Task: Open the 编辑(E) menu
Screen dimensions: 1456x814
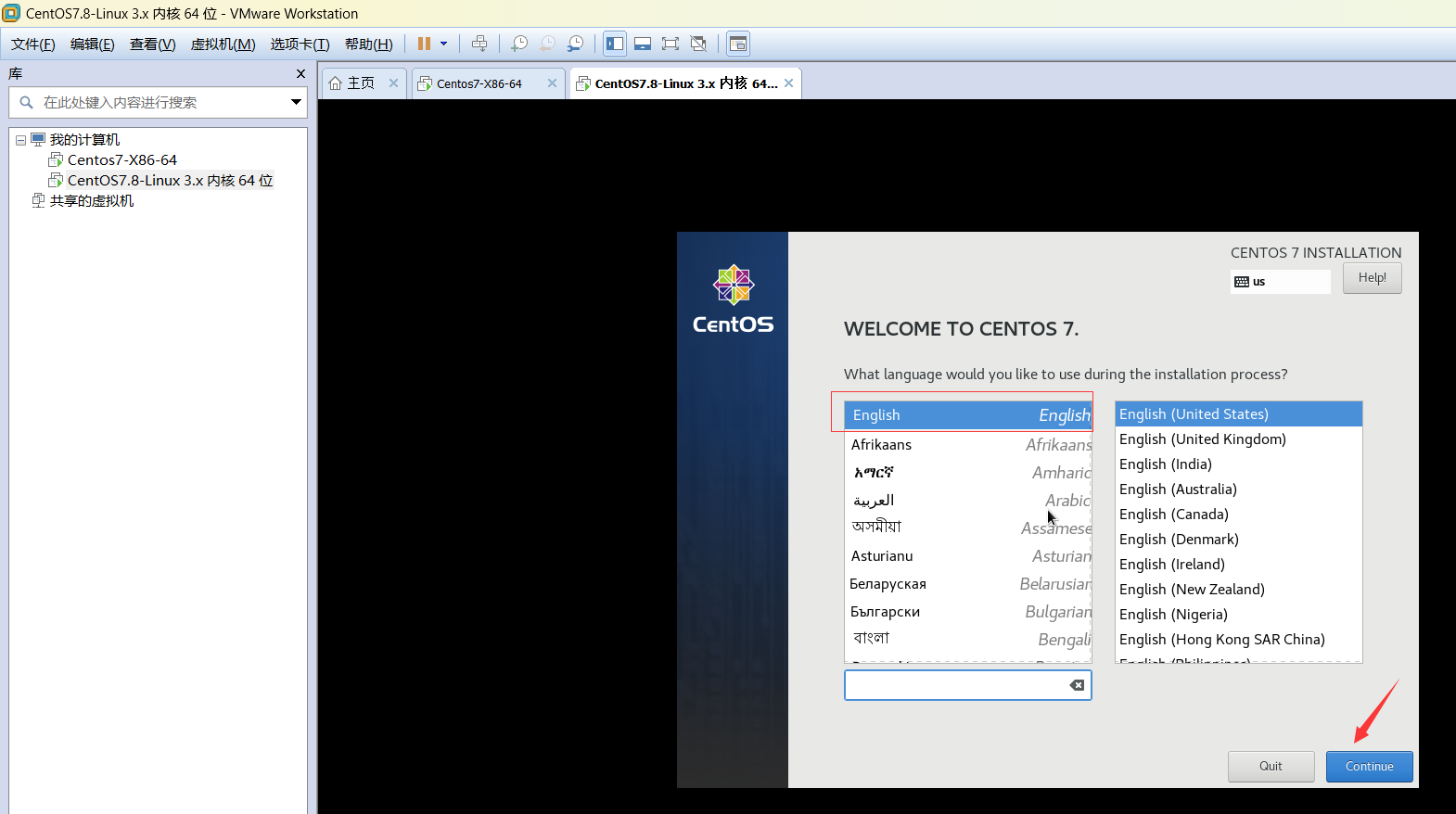Action: [93, 45]
